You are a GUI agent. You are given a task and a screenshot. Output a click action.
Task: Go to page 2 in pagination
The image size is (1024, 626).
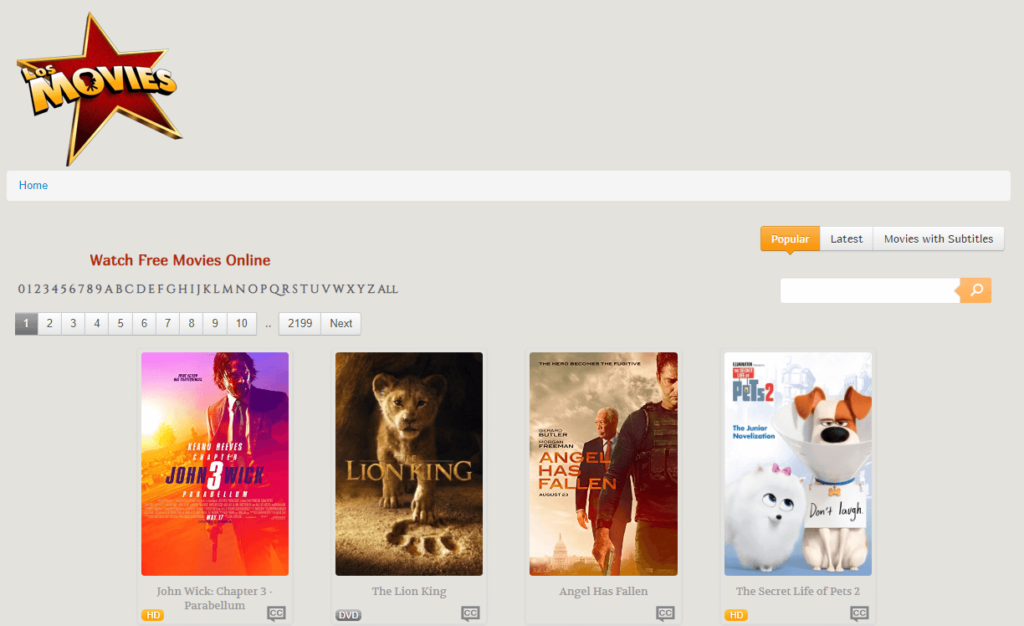50,323
